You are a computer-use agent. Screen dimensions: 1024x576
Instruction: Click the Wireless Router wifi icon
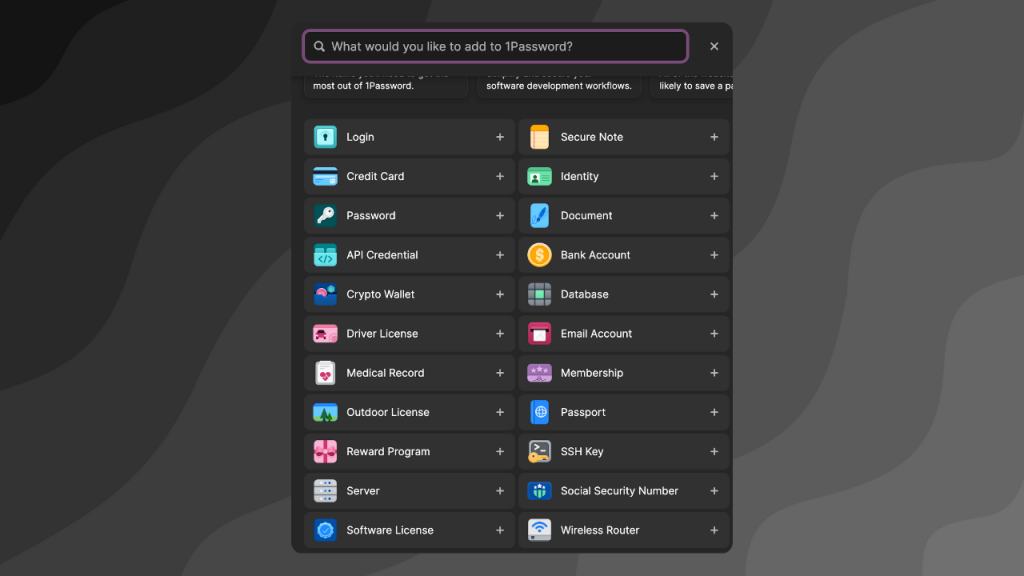tap(539, 530)
